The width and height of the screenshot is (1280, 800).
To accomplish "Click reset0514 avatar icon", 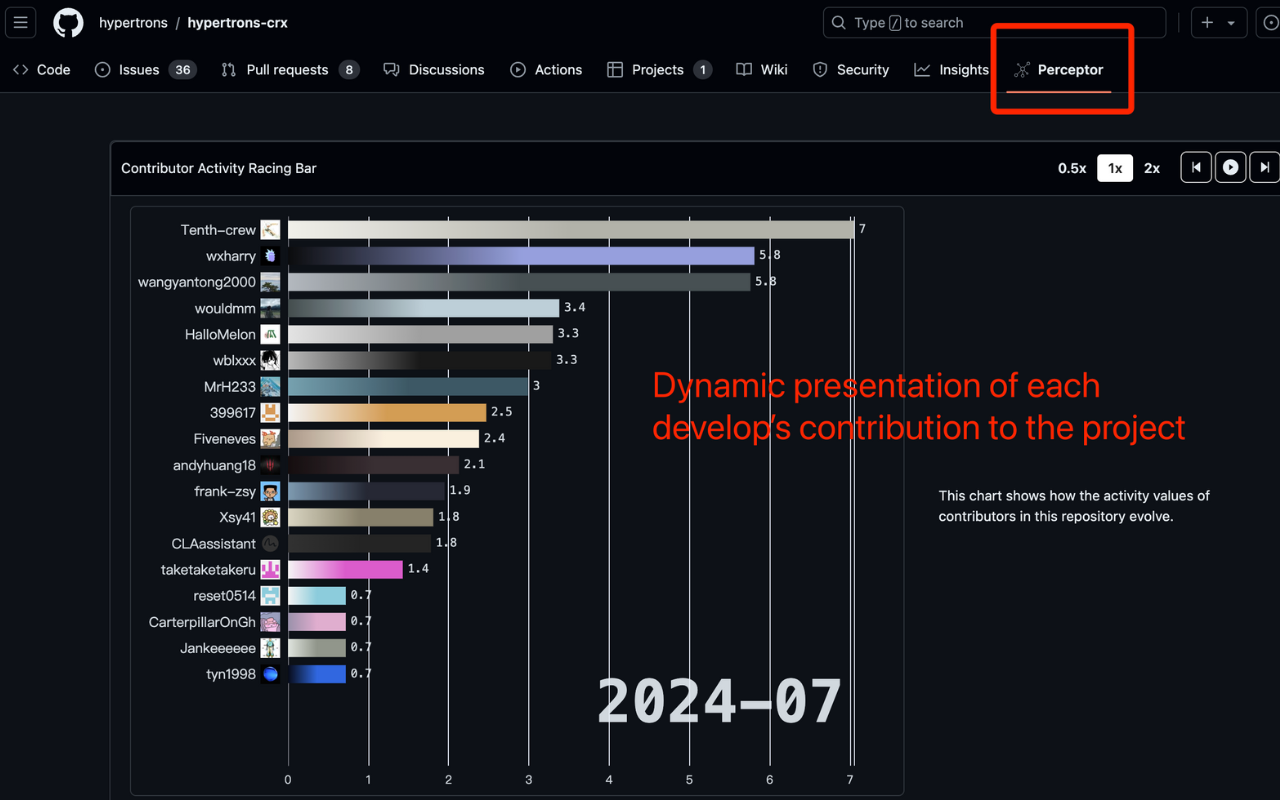I will (x=270, y=595).
